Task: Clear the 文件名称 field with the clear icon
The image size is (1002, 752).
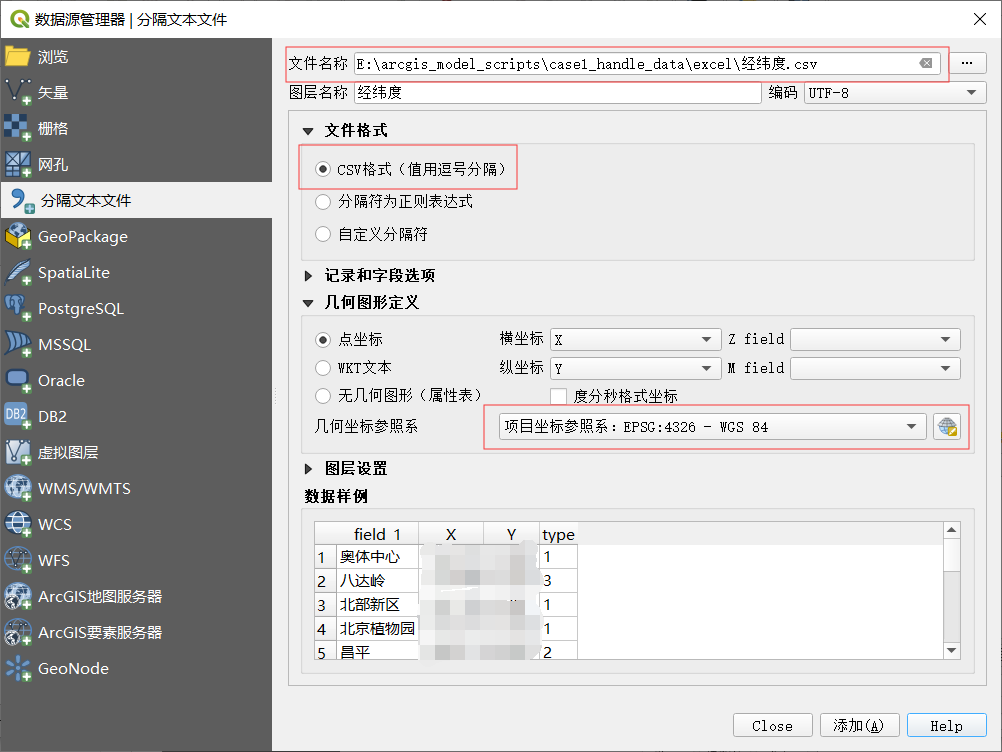Action: [x=926, y=62]
